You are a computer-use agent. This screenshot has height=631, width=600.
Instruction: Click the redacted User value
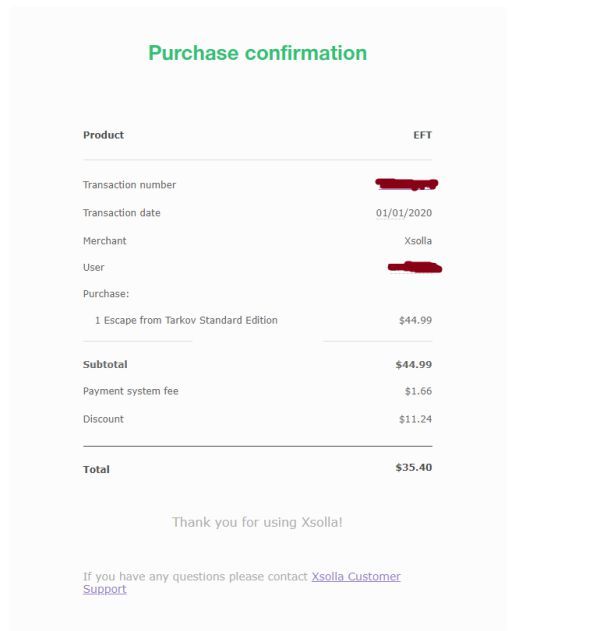click(x=414, y=267)
